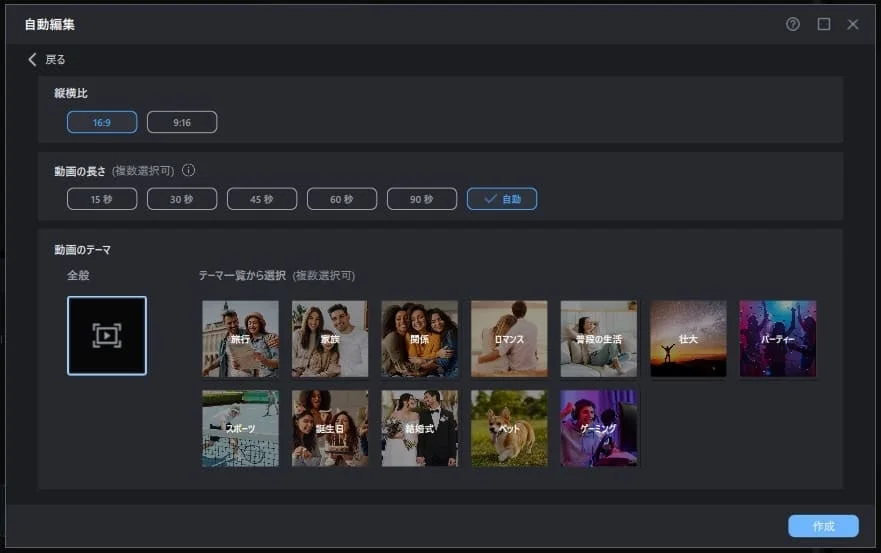Pick the パーティー party theme
The image size is (881, 553).
pyautogui.click(x=777, y=339)
